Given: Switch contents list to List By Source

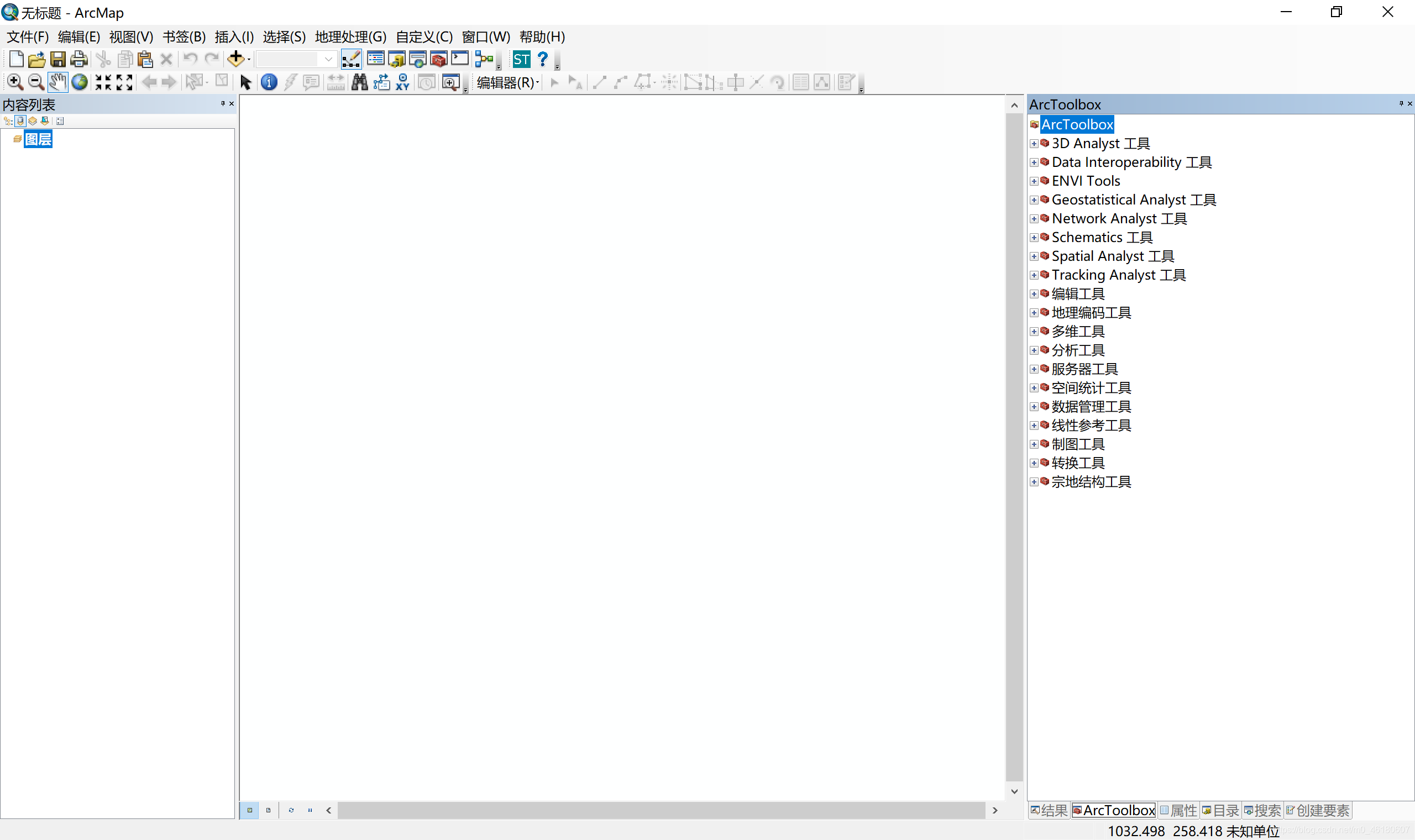Looking at the screenshot, I should click(20, 121).
